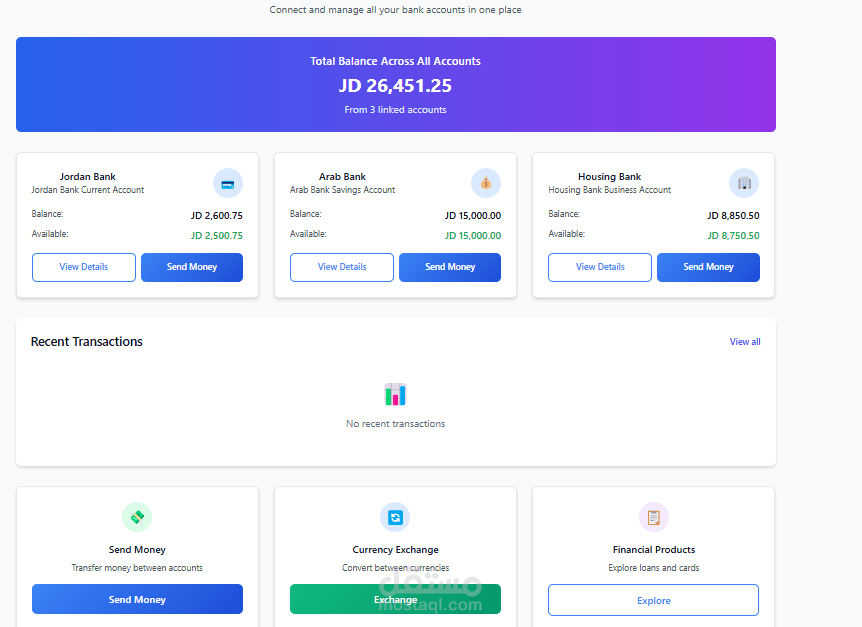Click the Arab Bank money bag icon
The image size is (862, 627).
[x=485, y=184]
